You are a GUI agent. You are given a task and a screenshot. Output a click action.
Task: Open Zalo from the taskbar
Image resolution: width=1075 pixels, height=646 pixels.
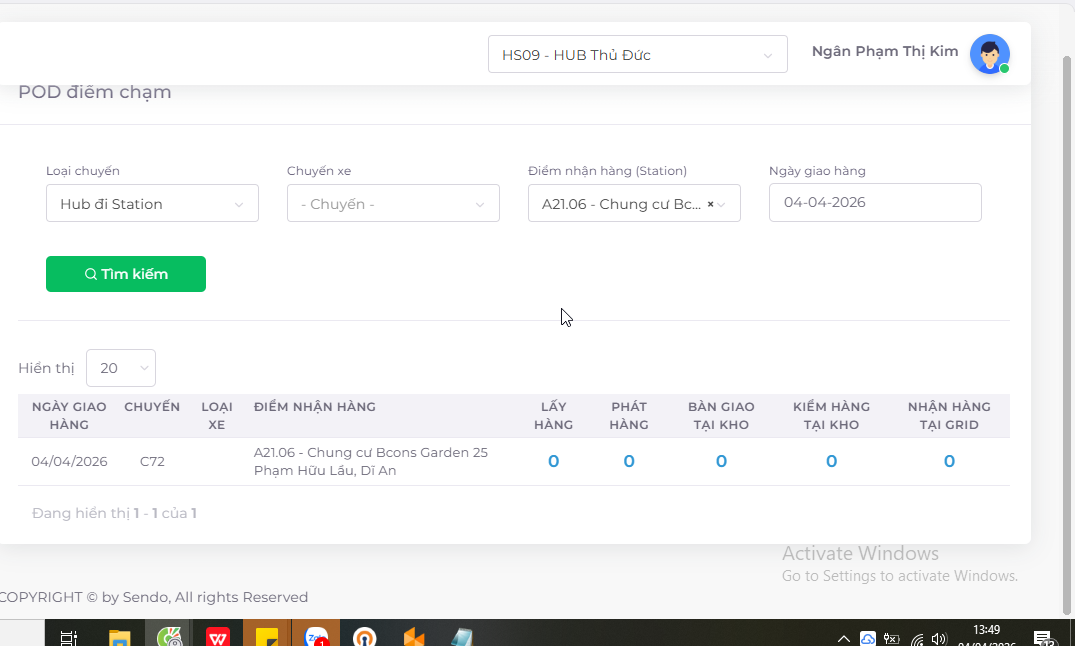click(x=316, y=636)
